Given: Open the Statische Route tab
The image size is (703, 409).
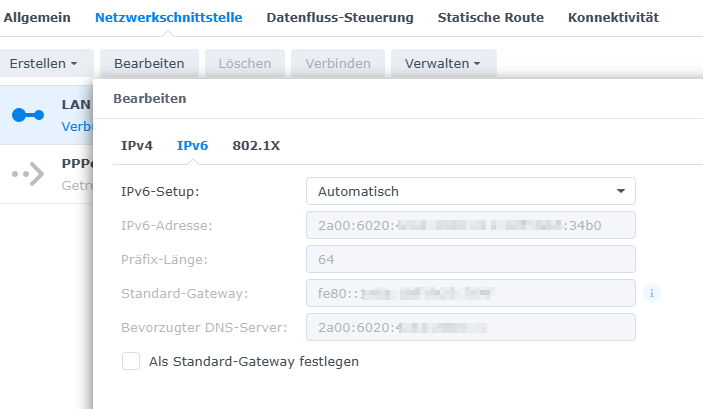Looking at the screenshot, I should coord(491,17).
